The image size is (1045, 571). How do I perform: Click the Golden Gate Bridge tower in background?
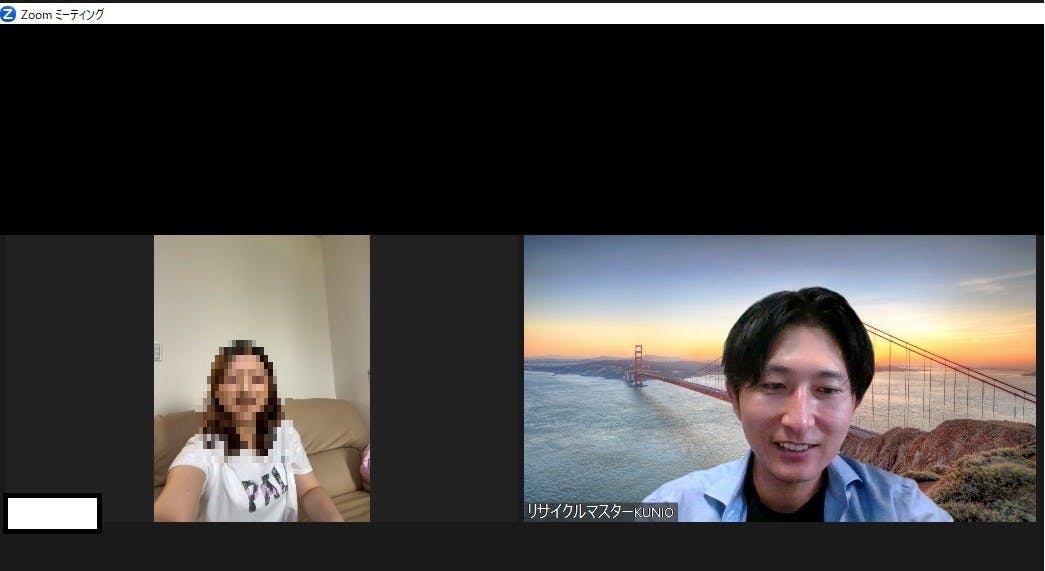click(x=637, y=363)
